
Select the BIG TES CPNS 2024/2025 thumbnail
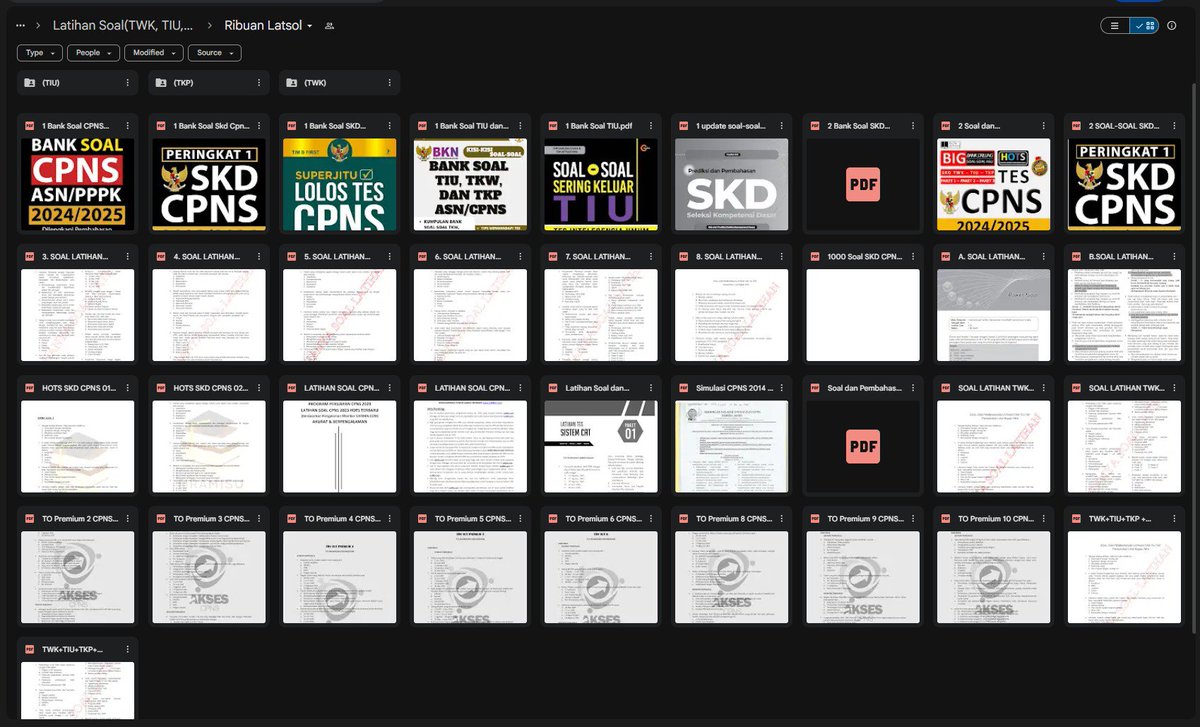click(995, 185)
